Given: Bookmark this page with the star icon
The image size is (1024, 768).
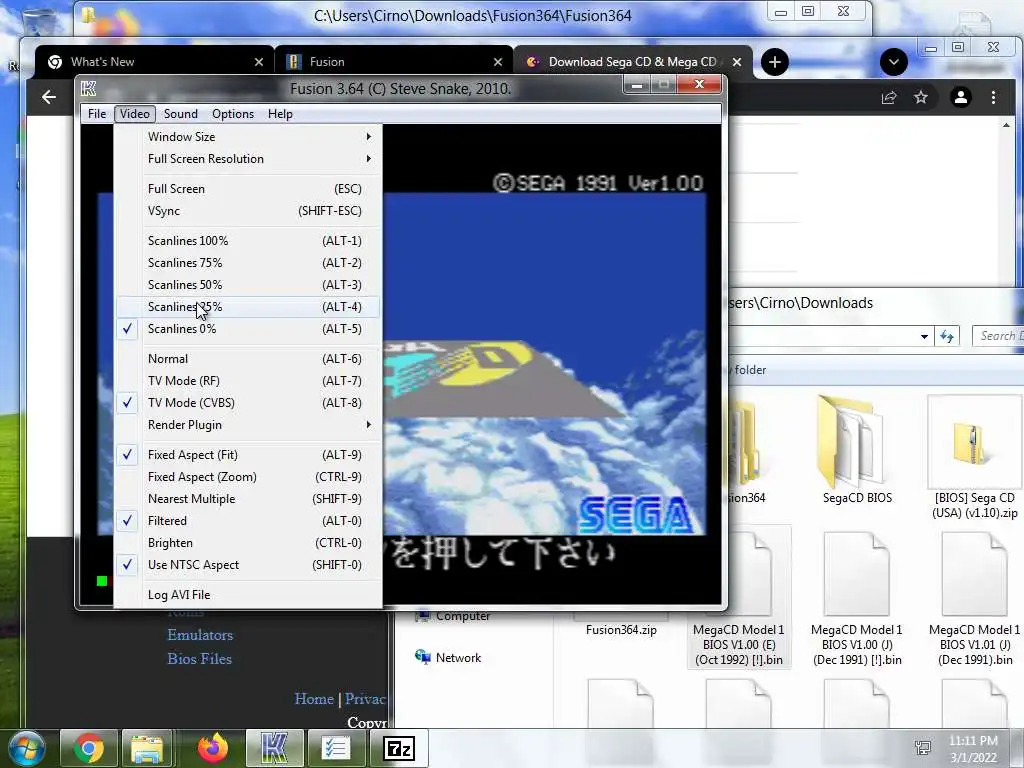Looking at the screenshot, I should pos(921,97).
